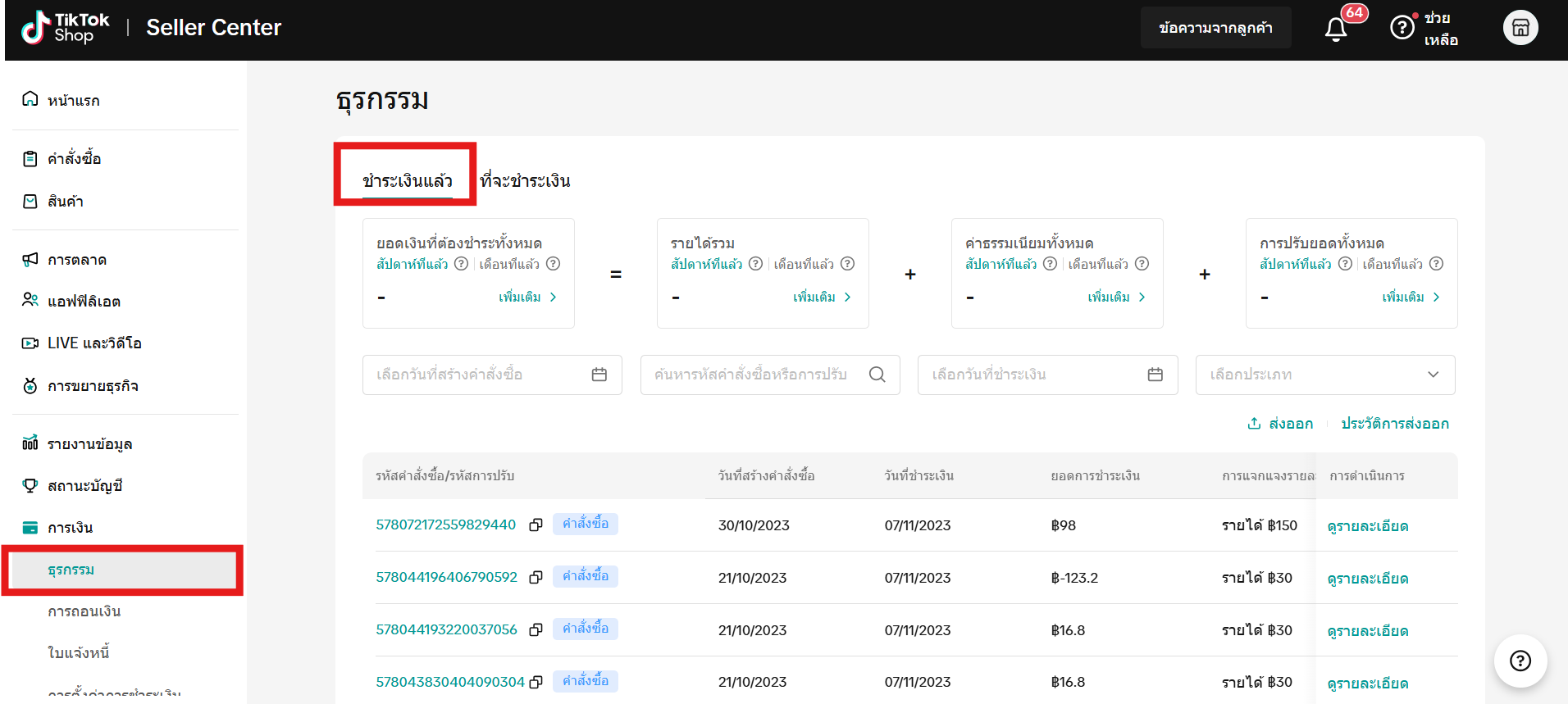Click the export button
The width and height of the screenshot is (1568, 704).
(1280, 424)
